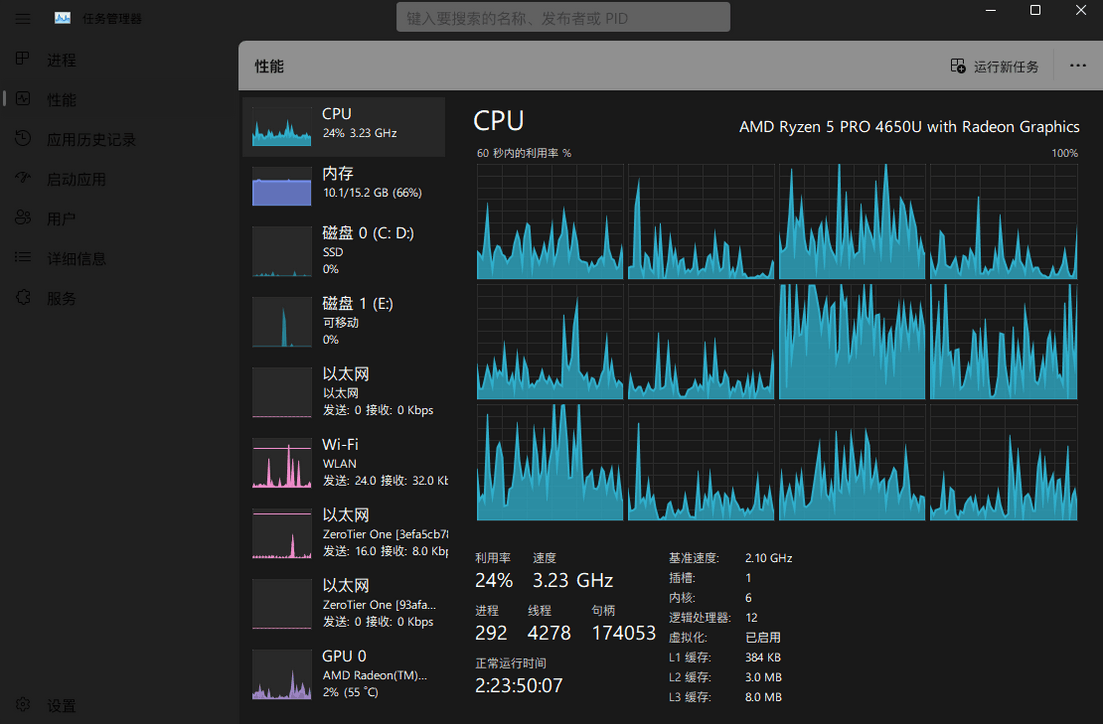Select the Performance icon in sidebar
The width and height of the screenshot is (1103, 724).
click(x=23, y=99)
